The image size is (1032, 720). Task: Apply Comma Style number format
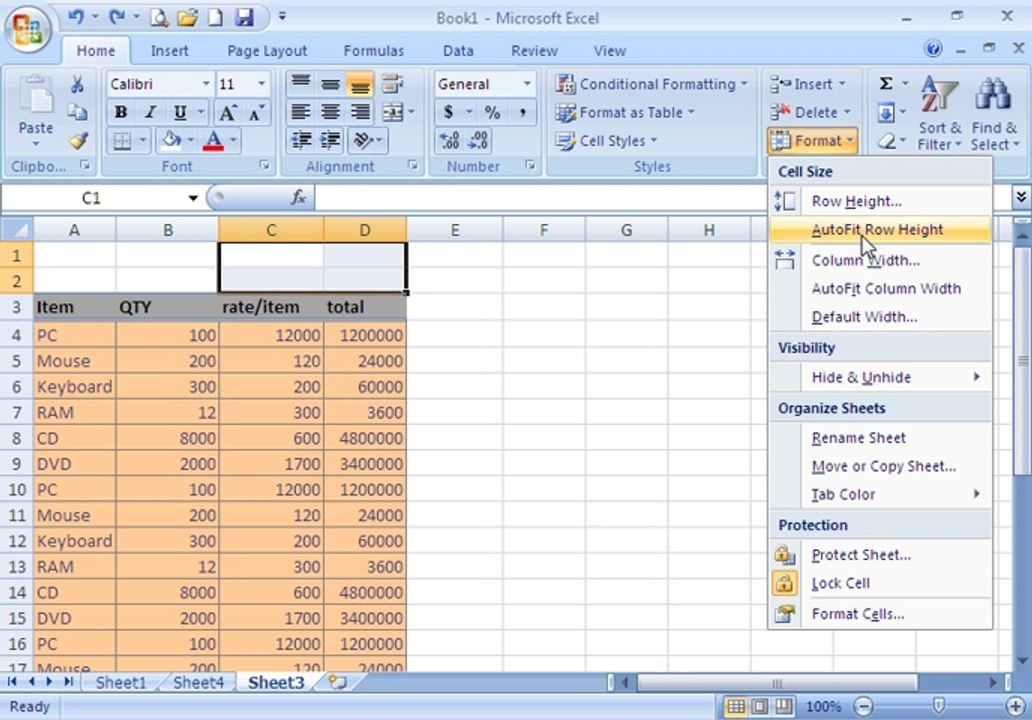[x=523, y=113]
